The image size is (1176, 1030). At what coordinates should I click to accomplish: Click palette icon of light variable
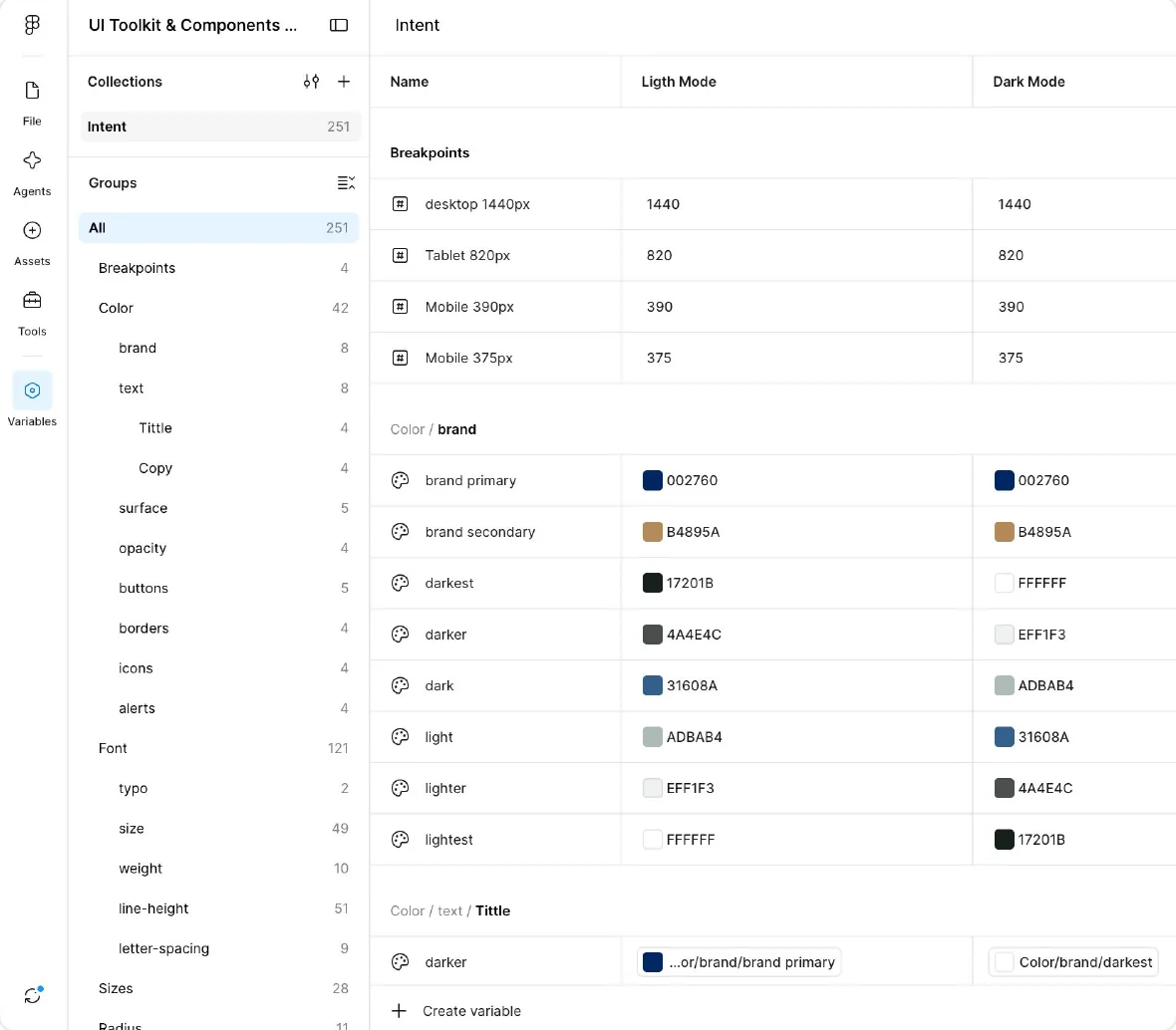click(x=401, y=737)
